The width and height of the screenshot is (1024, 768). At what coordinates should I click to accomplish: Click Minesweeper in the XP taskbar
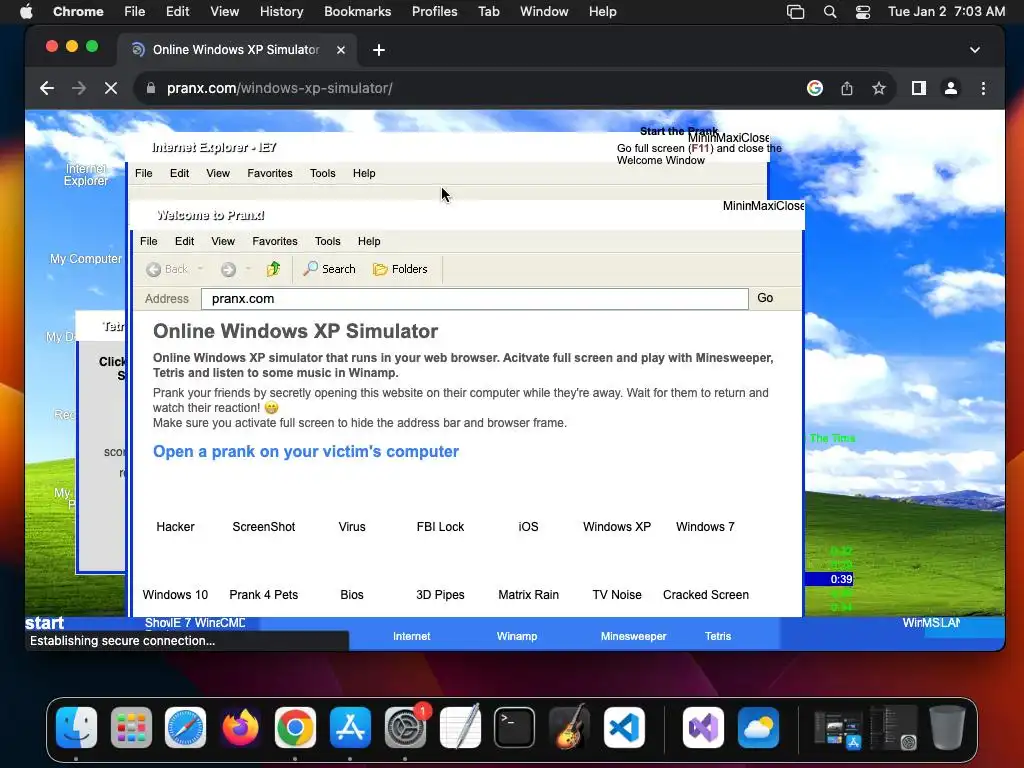[x=633, y=636]
